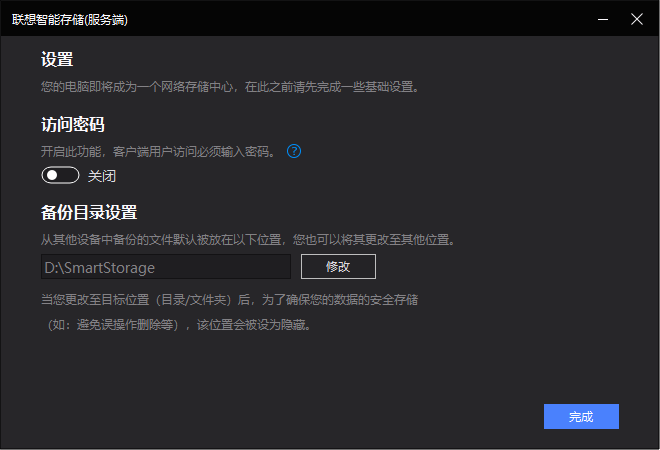Toggle the access password switch on
This screenshot has height=450, width=660.
tap(60, 175)
